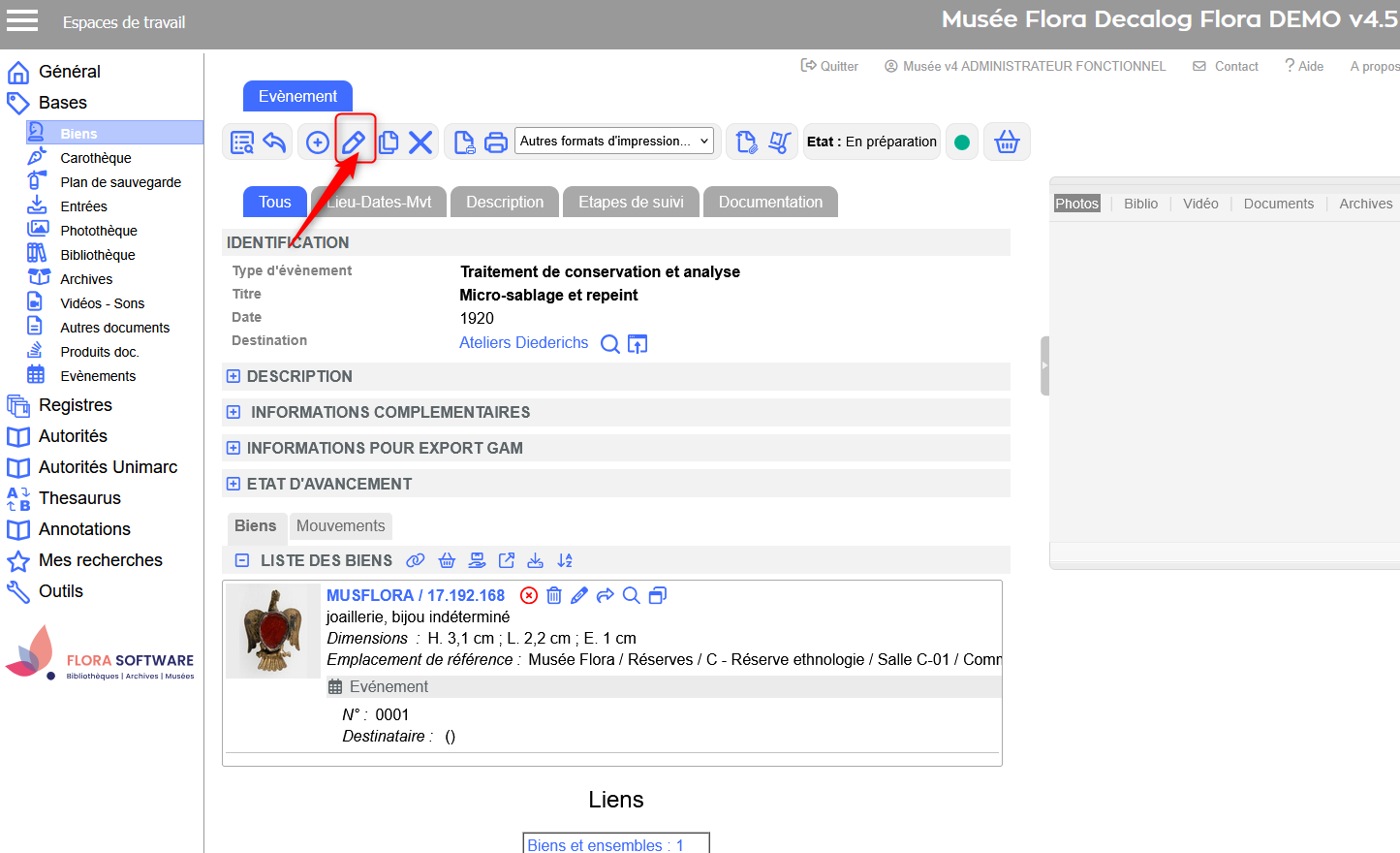Expand the ETAT D'AVANCEMENT section

pos(233,484)
